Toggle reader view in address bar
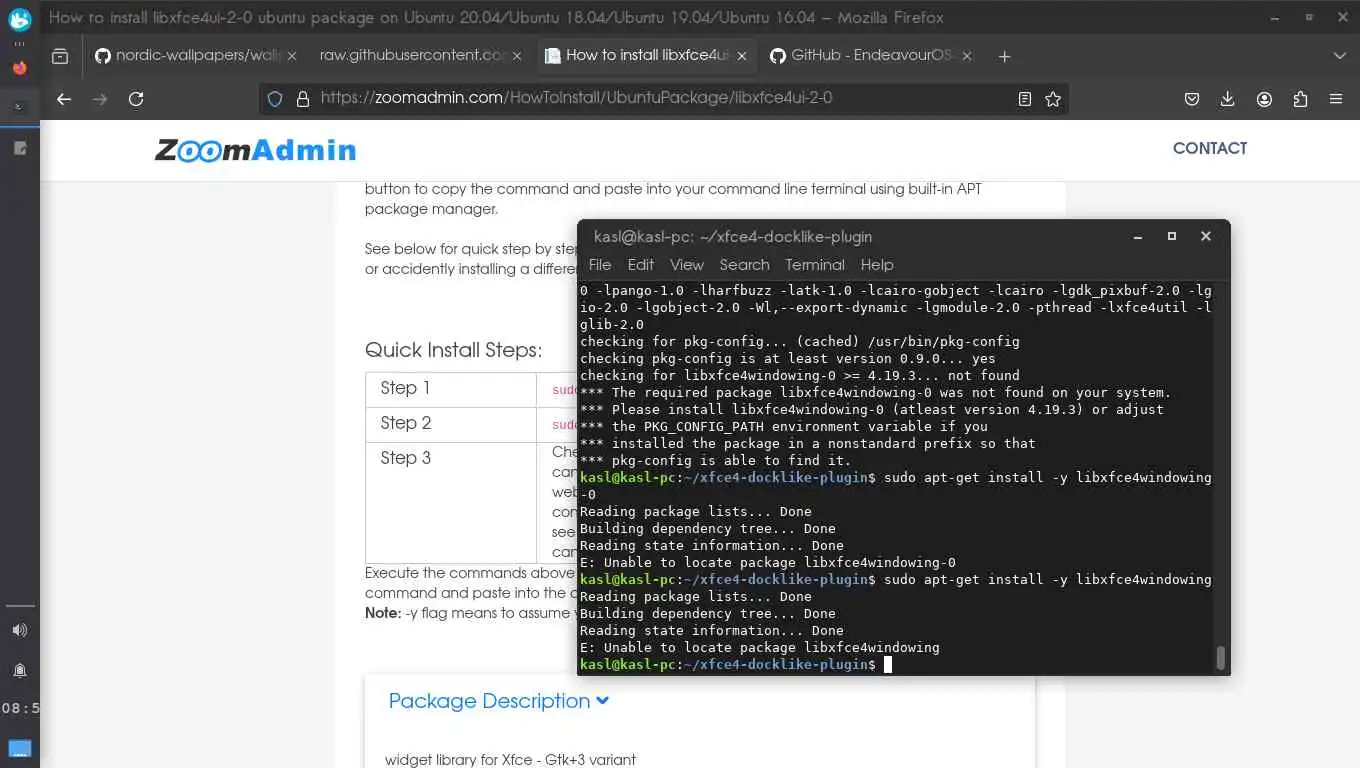The image size is (1360, 768). (1025, 99)
